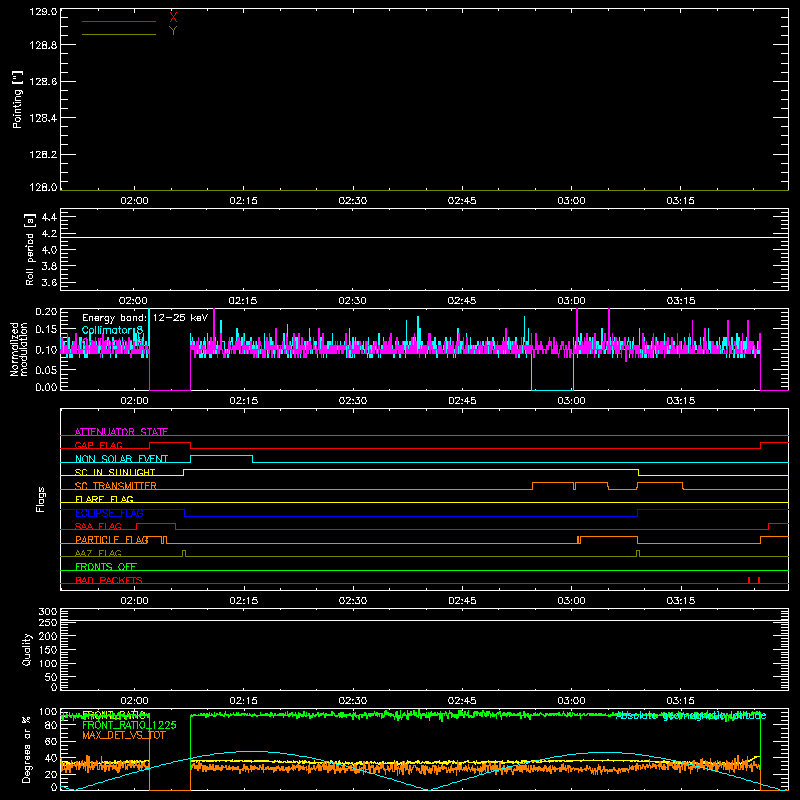The width and height of the screenshot is (800, 800).
Task: Click the 80 tick on Degrees axis
Action: click(x=51, y=725)
